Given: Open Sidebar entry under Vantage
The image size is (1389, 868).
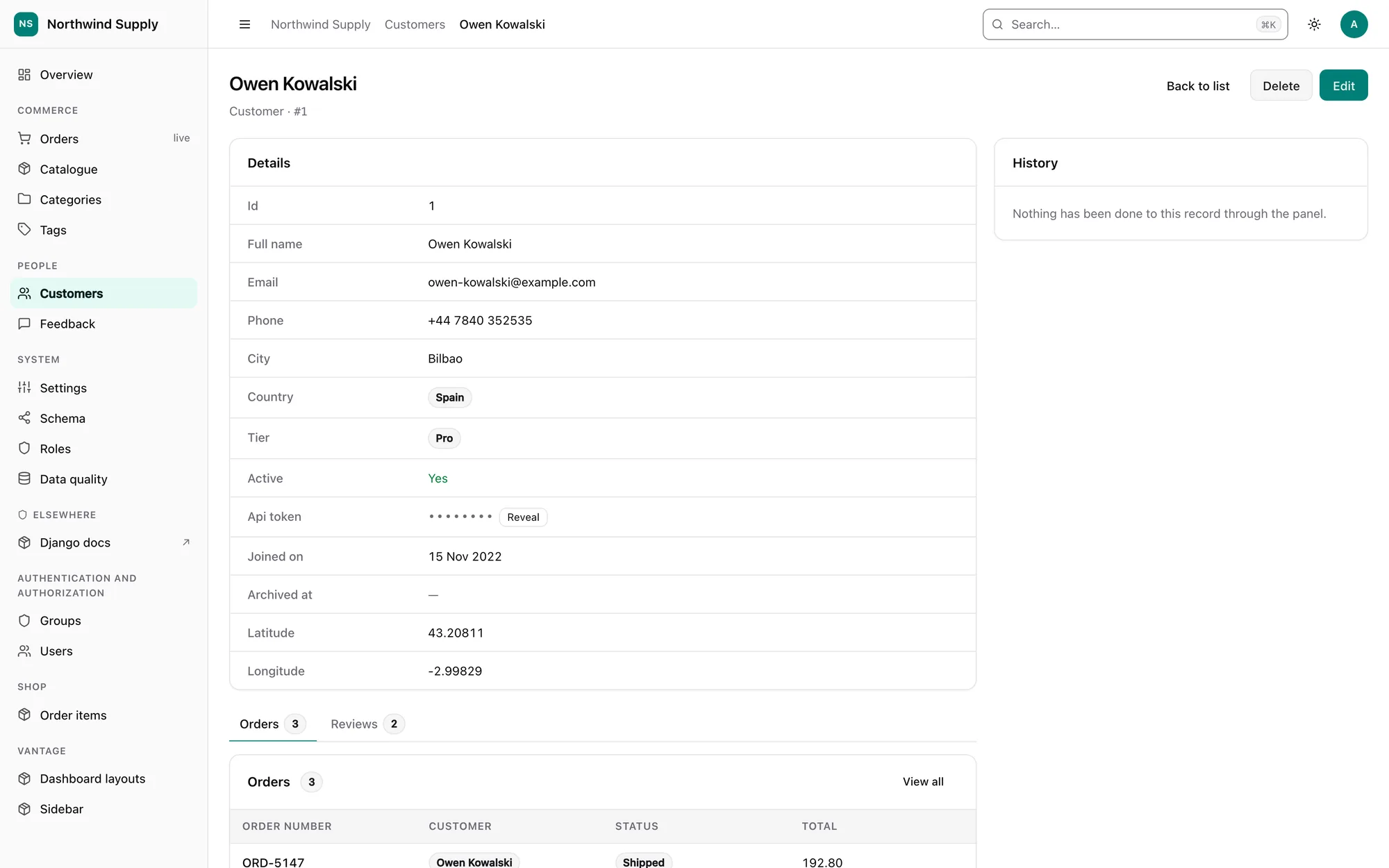Looking at the screenshot, I should click(103, 809).
